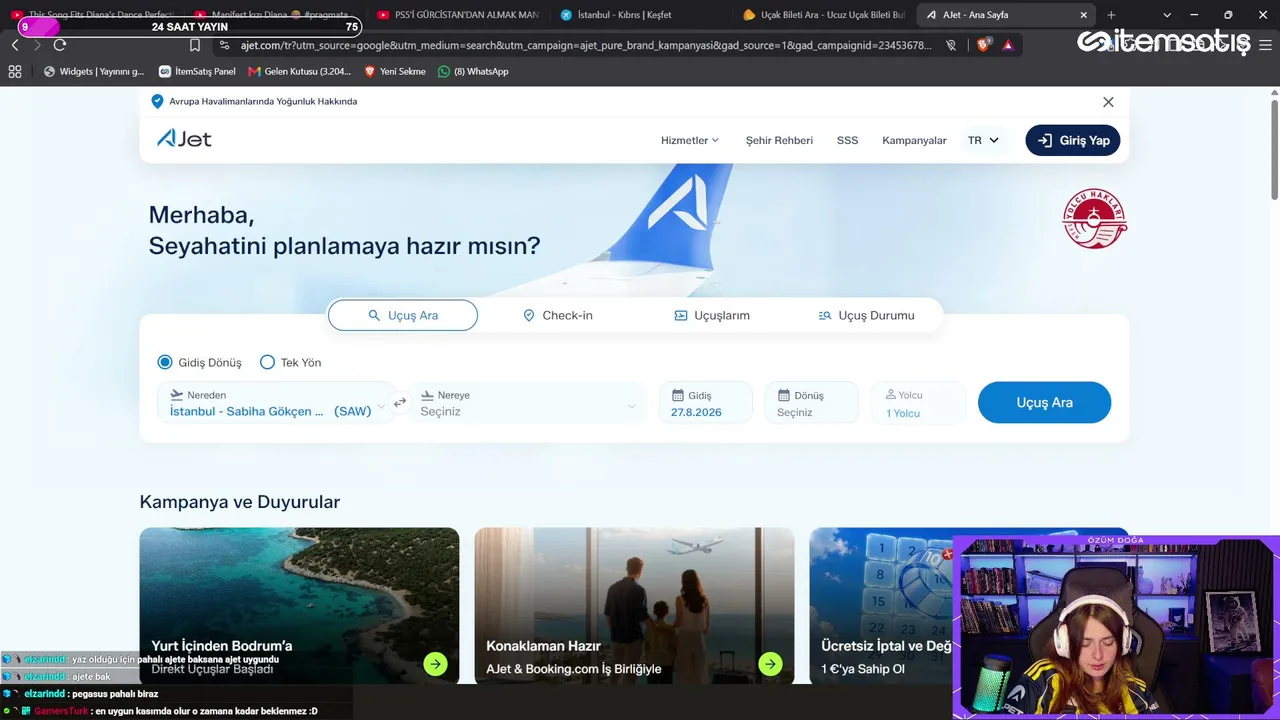Click the page's vertical scrollbar
The height and width of the screenshot is (720, 1280).
click(x=1274, y=150)
